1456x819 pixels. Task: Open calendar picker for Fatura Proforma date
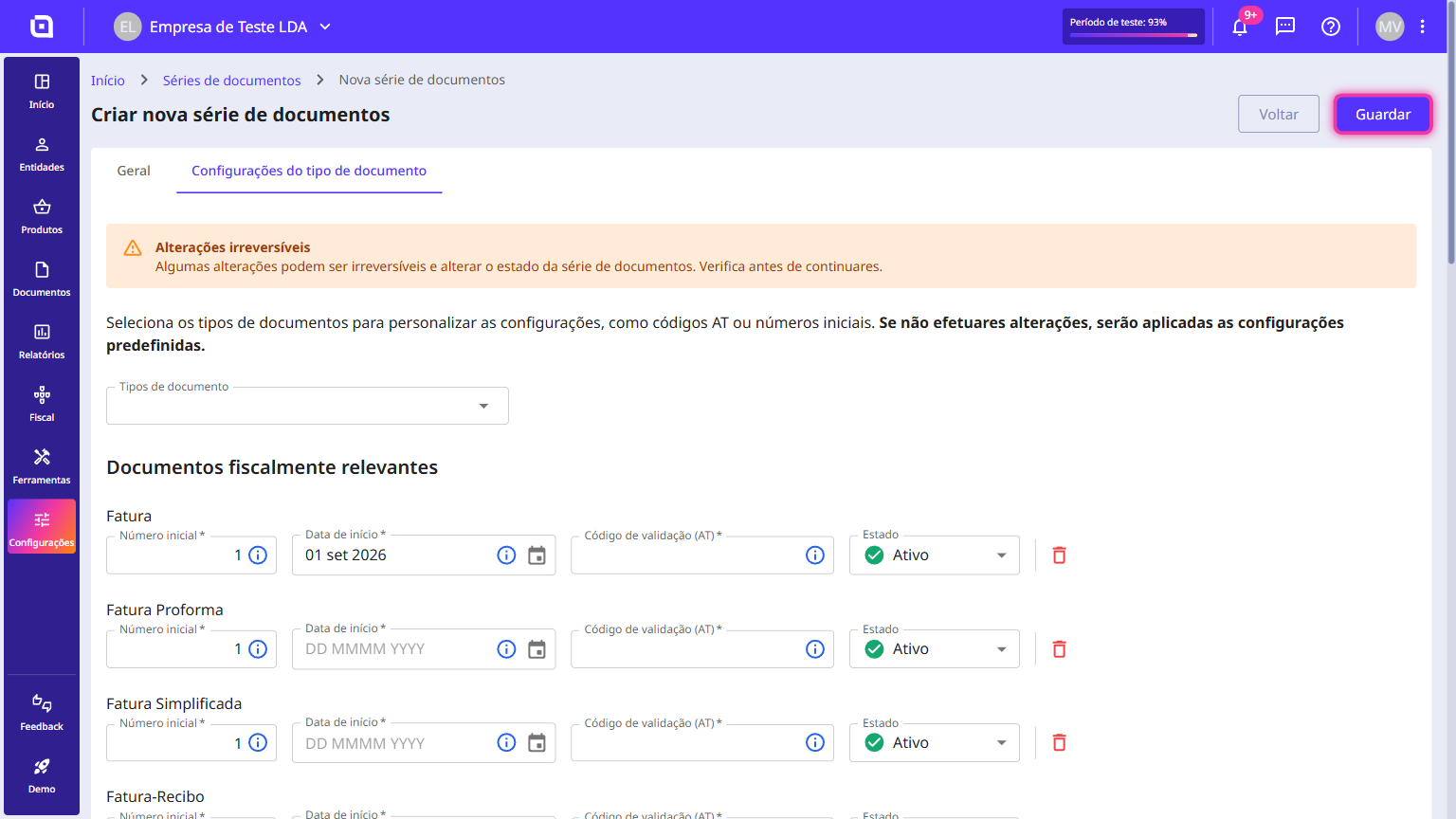click(537, 649)
